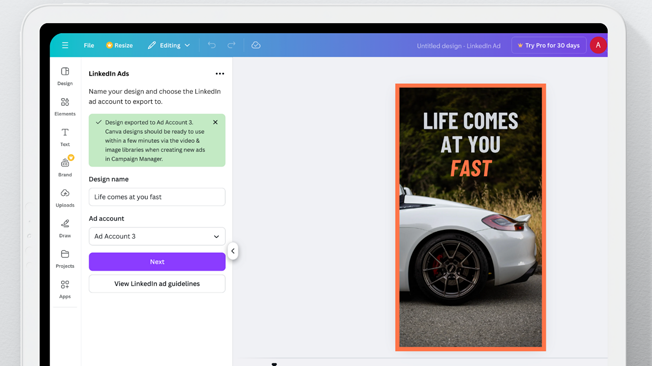Open the Editing mode dropdown
This screenshot has height=366, width=652.
coord(169,45)
